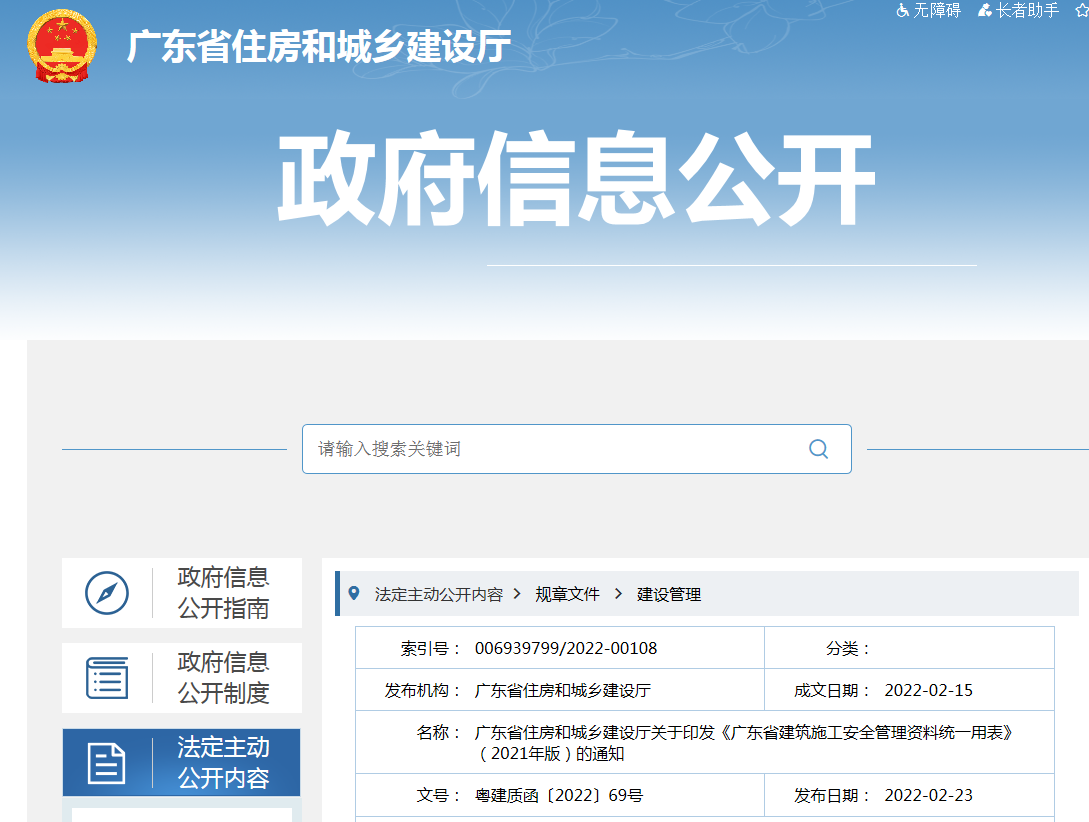The image size is (1089, 822).
Task: Click the location pin breadcrumb icon
Action: (x=353, y=594)
